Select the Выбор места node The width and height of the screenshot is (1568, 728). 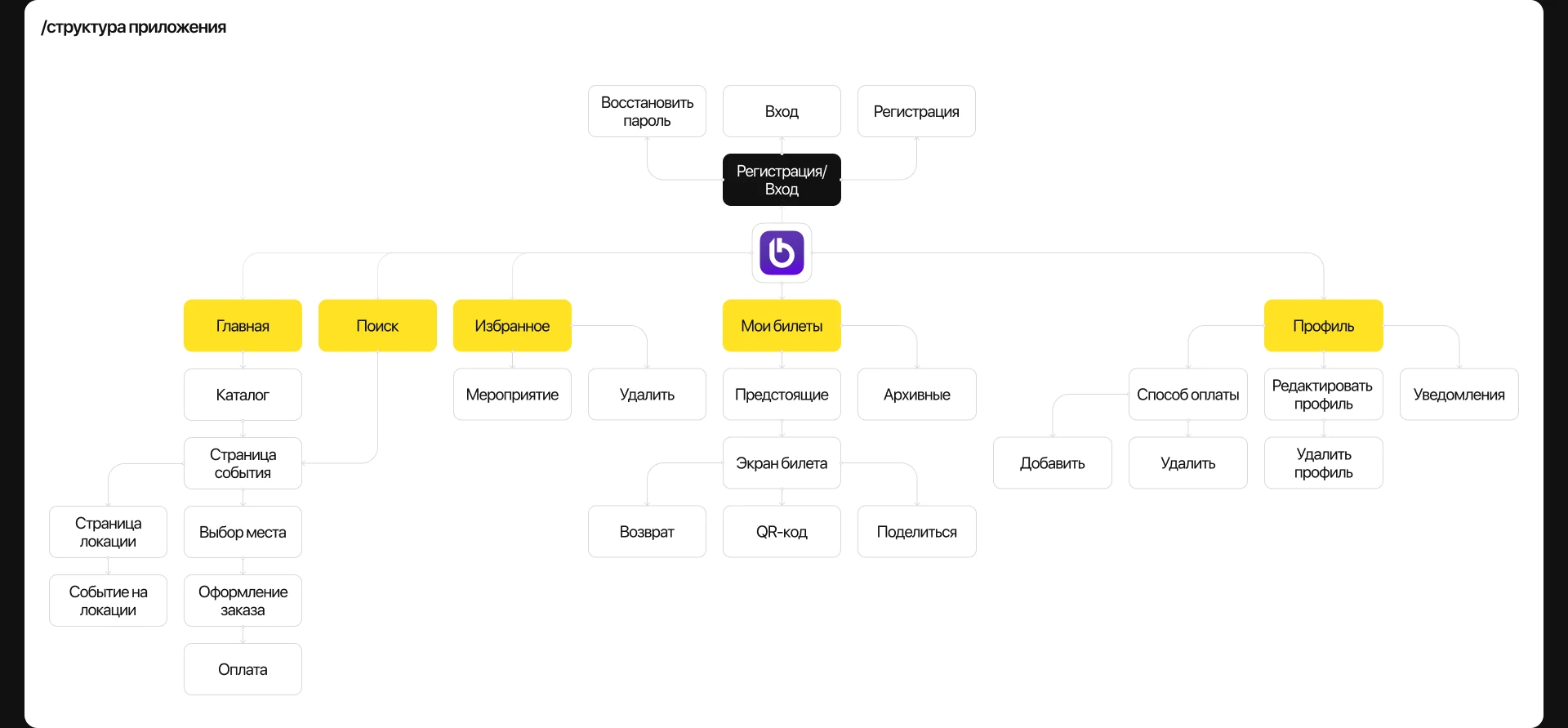point(243,532)
